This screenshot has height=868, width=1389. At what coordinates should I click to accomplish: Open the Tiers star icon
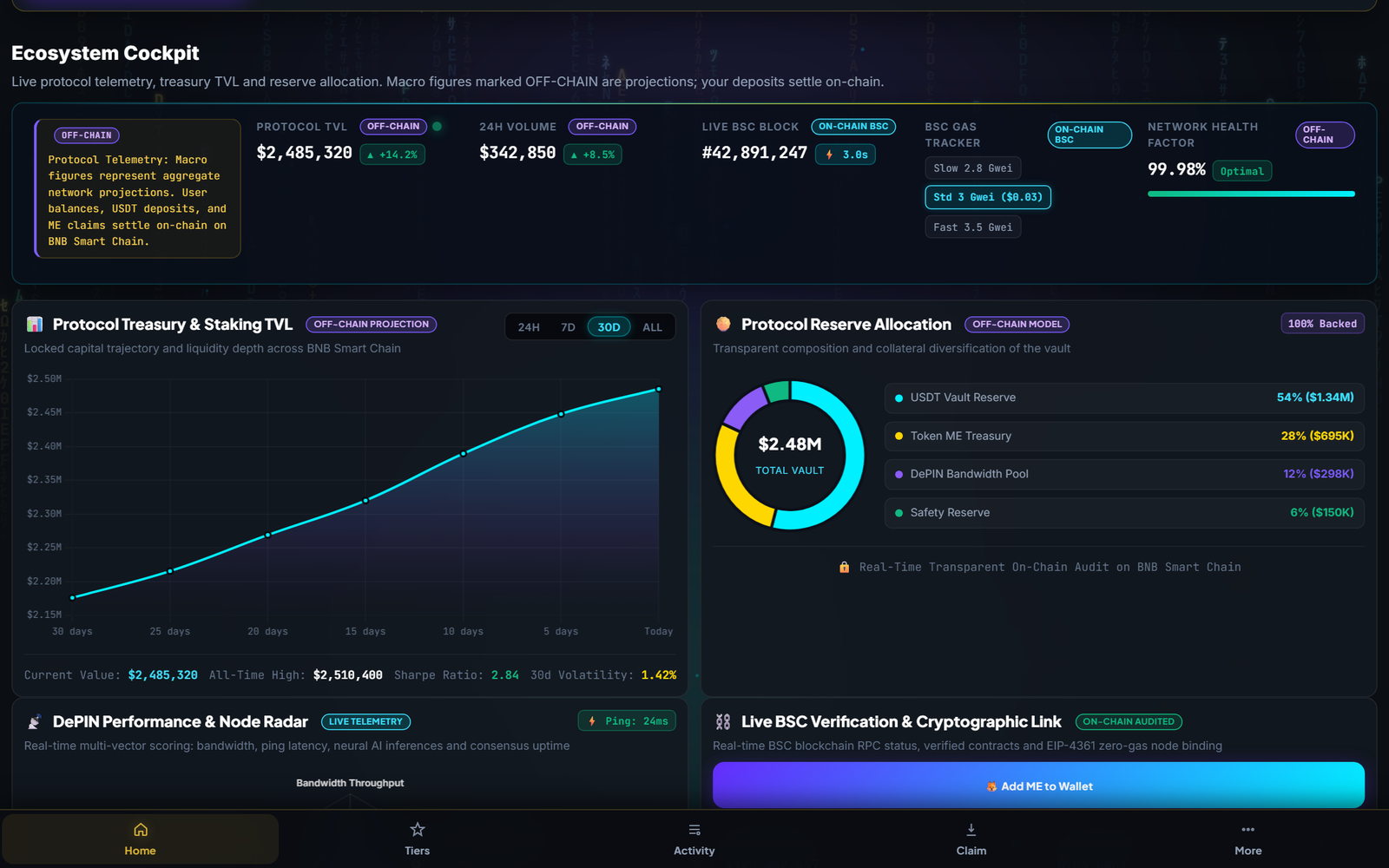coord(418,830)
